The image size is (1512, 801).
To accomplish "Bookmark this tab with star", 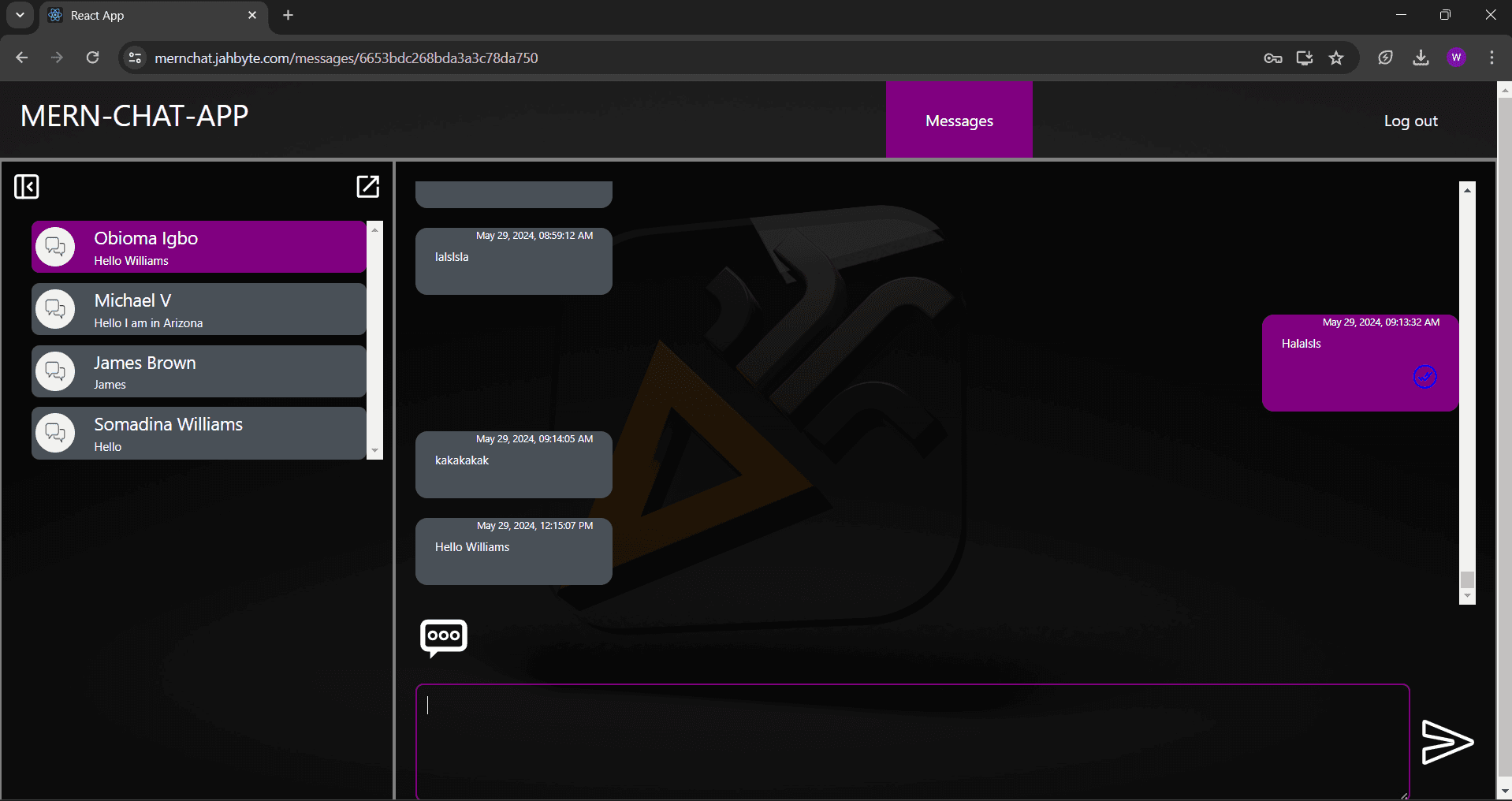I will pos(1336,58).
